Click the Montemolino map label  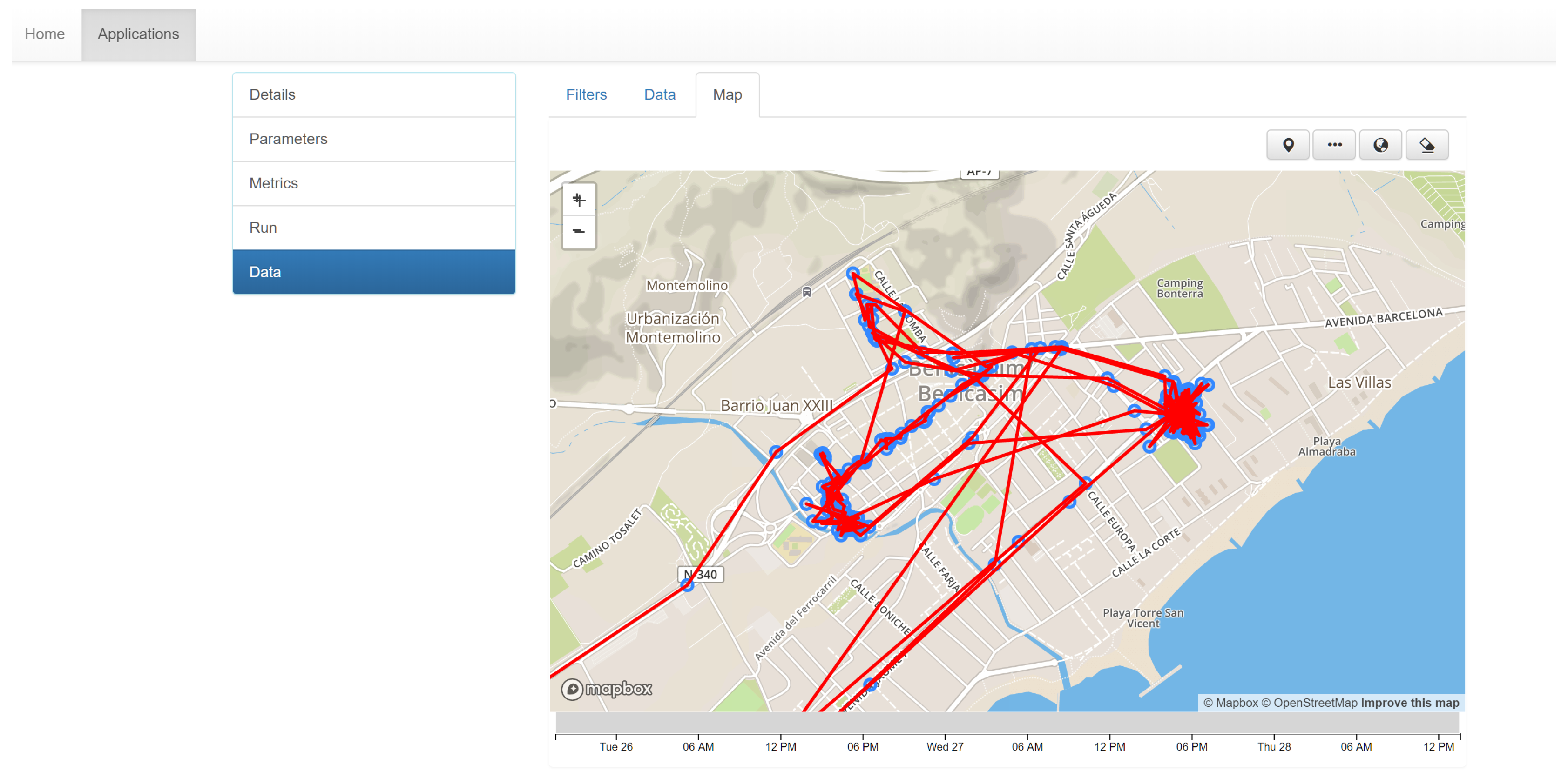687,285
